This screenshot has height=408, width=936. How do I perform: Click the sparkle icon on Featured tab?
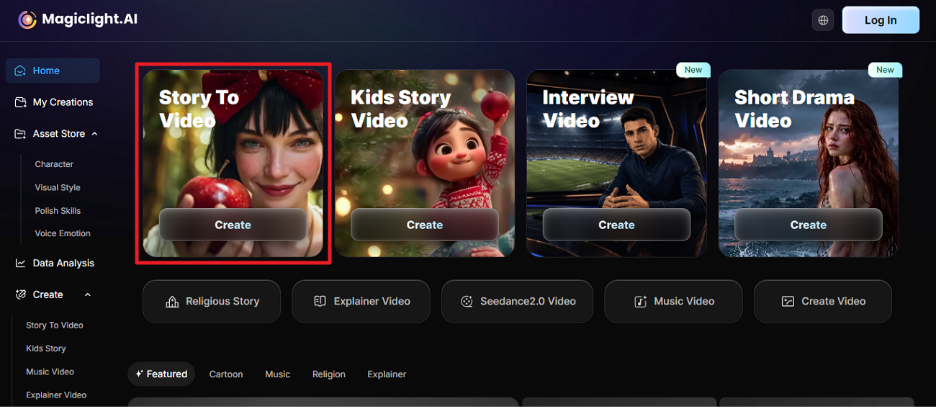coord(139,374)
